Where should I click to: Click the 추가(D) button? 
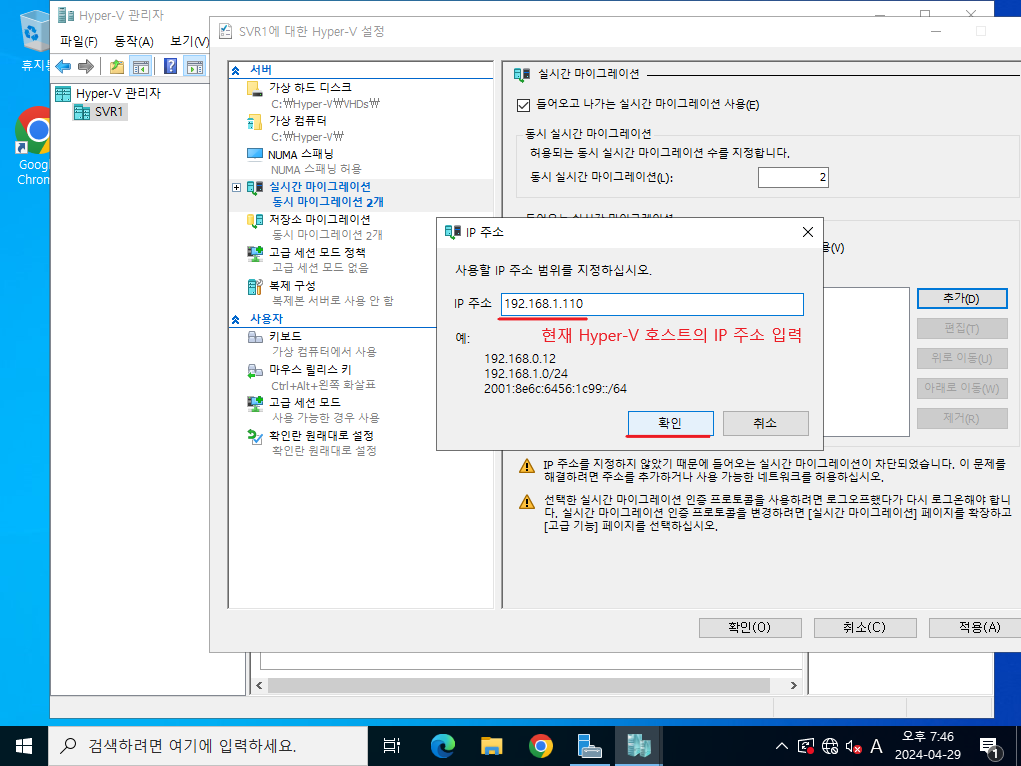[962, 298]
